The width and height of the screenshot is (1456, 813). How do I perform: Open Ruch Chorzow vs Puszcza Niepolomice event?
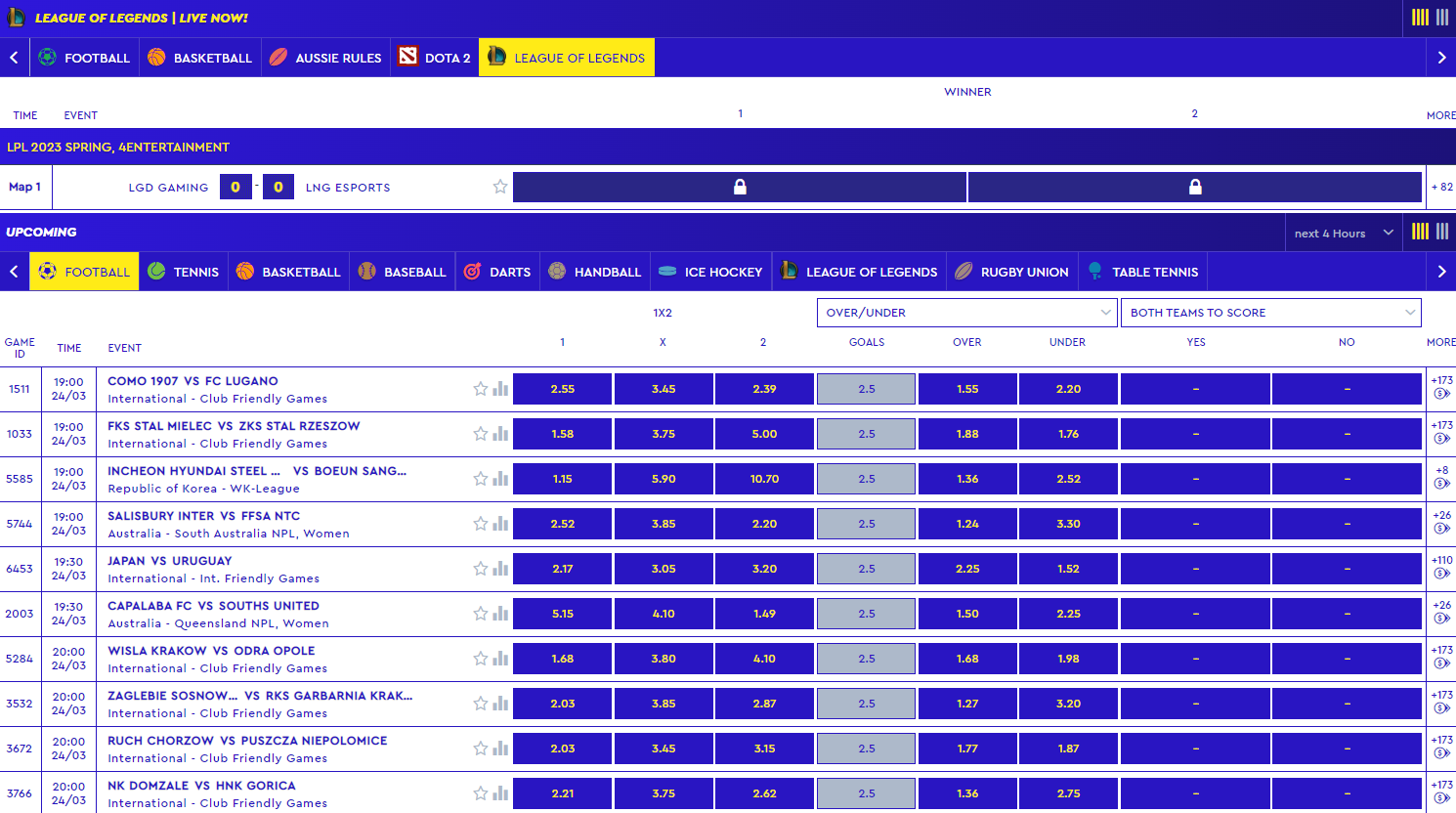tap(247, 741)
